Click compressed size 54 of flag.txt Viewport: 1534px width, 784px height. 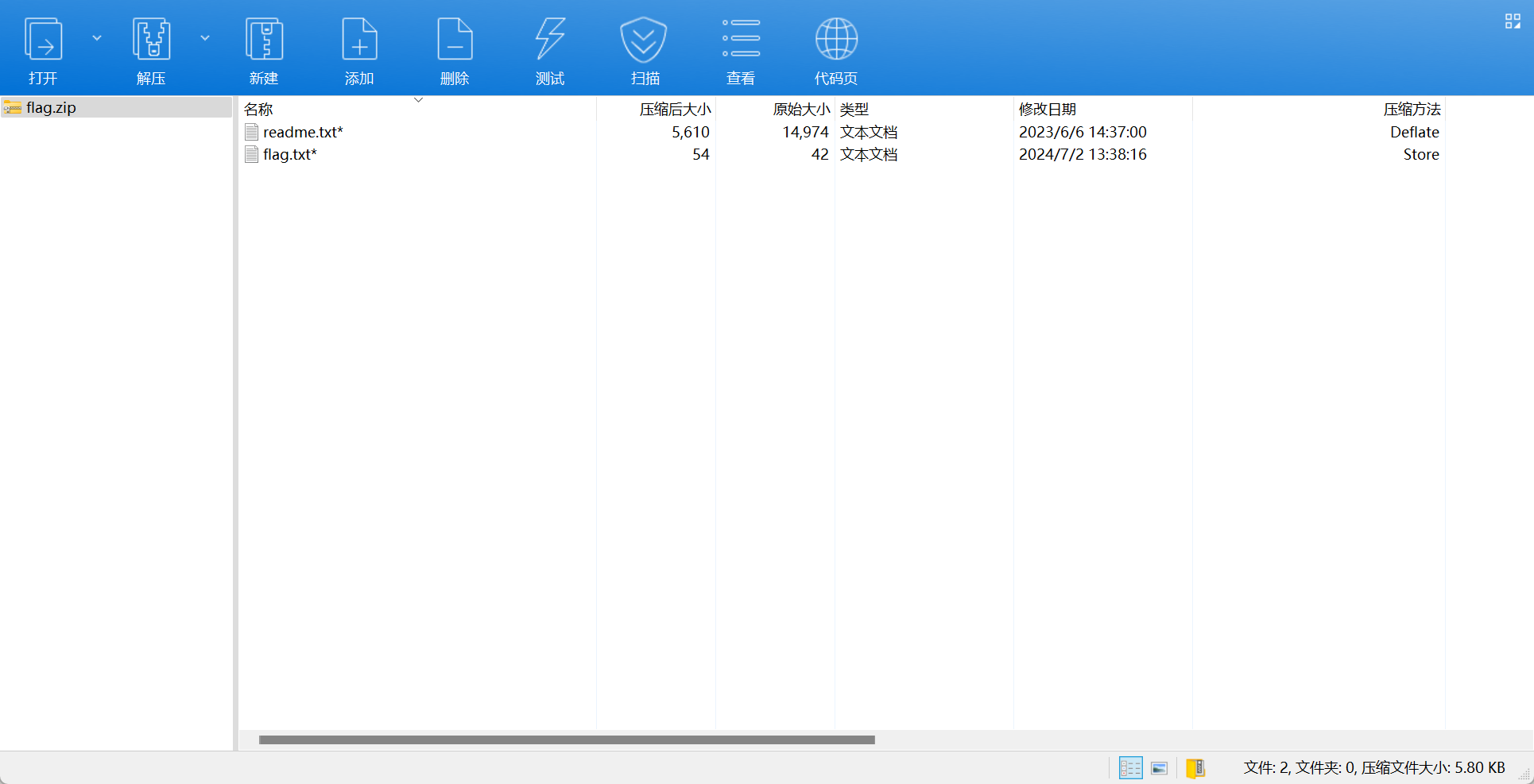[x=700, y=154]
